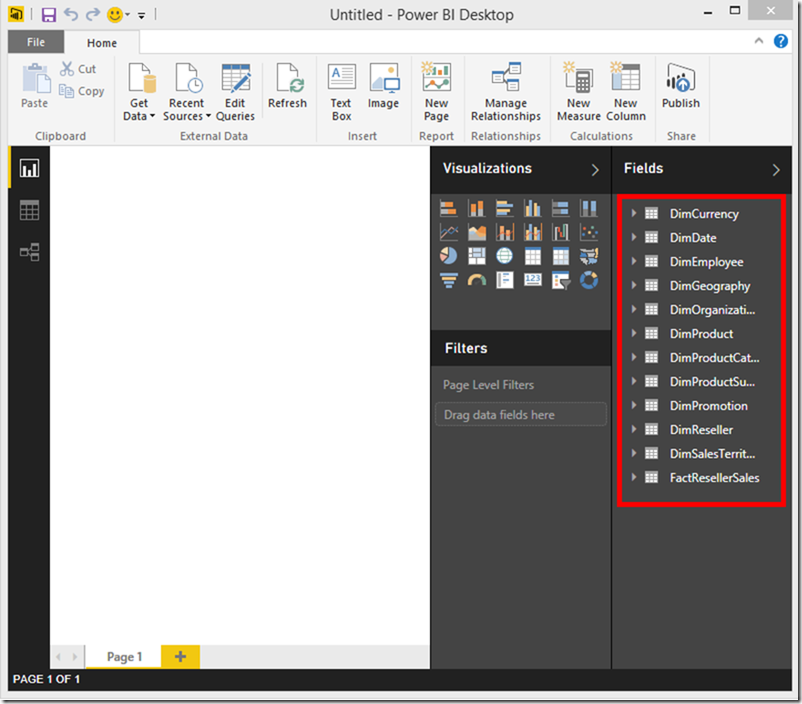Open the Recent Sources dropdown
The image size is (802, 704).
pos(187,92)
